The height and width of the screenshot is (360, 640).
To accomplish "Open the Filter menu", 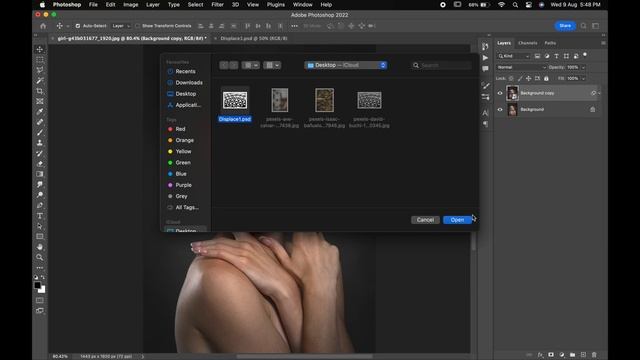I will (x=218, y=5).
